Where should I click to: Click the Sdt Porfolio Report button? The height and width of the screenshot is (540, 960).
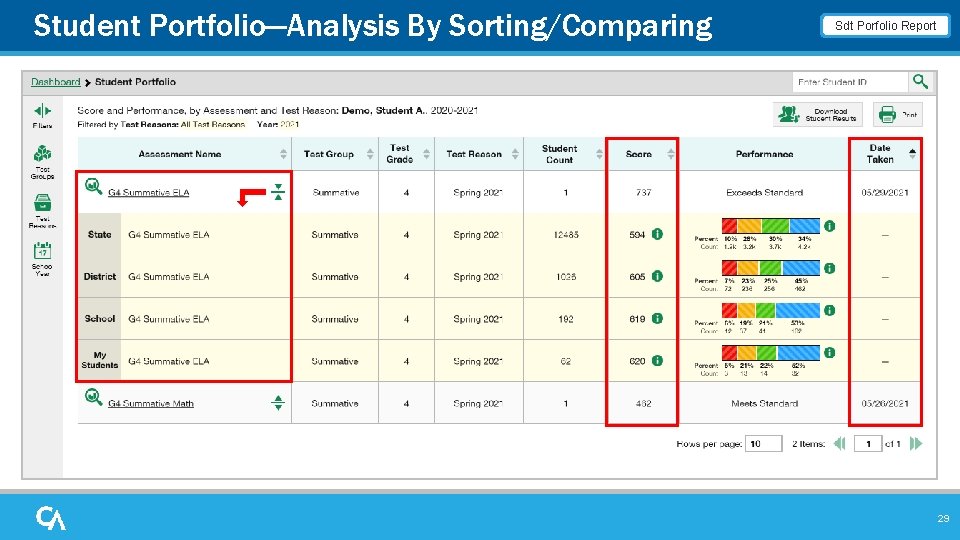(x=885, y=26)
